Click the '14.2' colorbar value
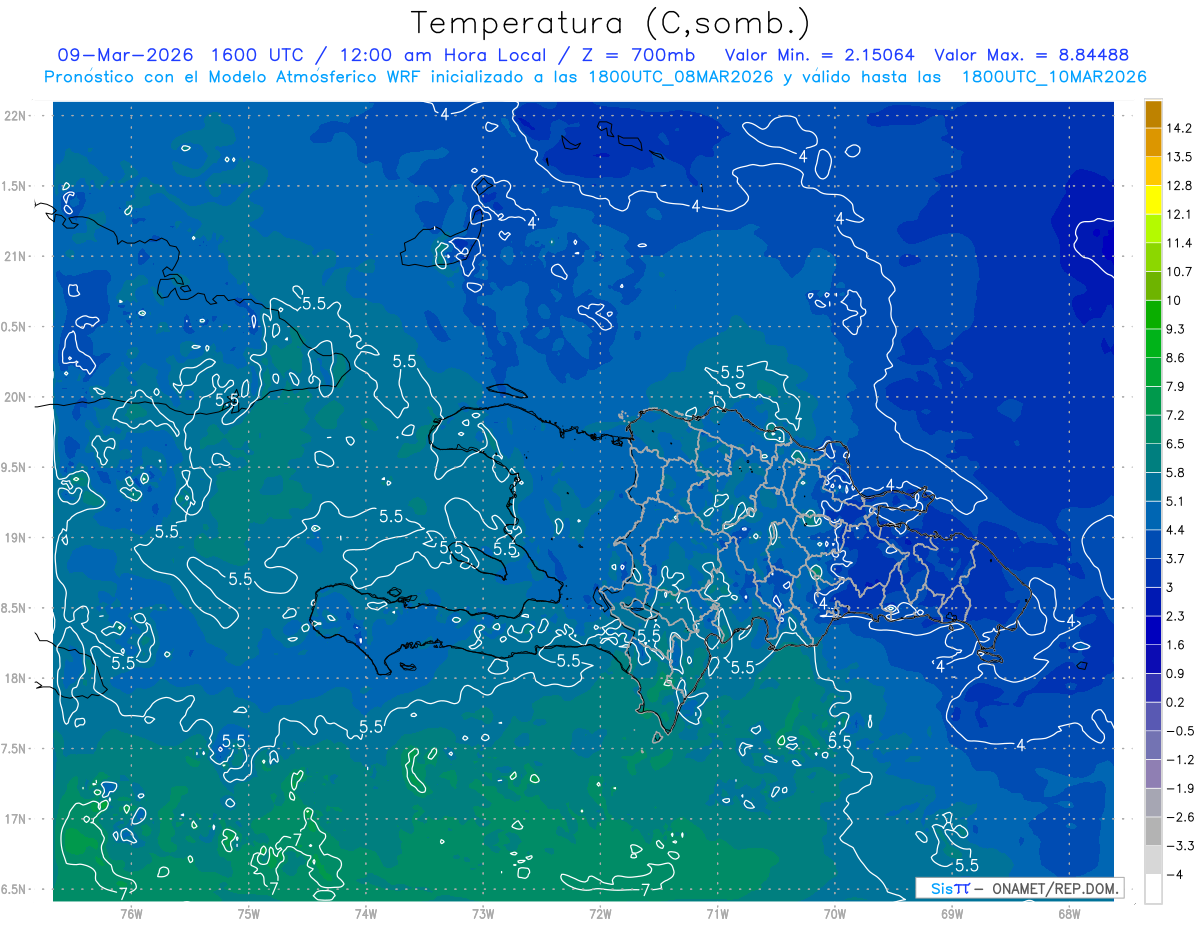This screenshot has width=1200, height=927. [x=1180, y=128]
